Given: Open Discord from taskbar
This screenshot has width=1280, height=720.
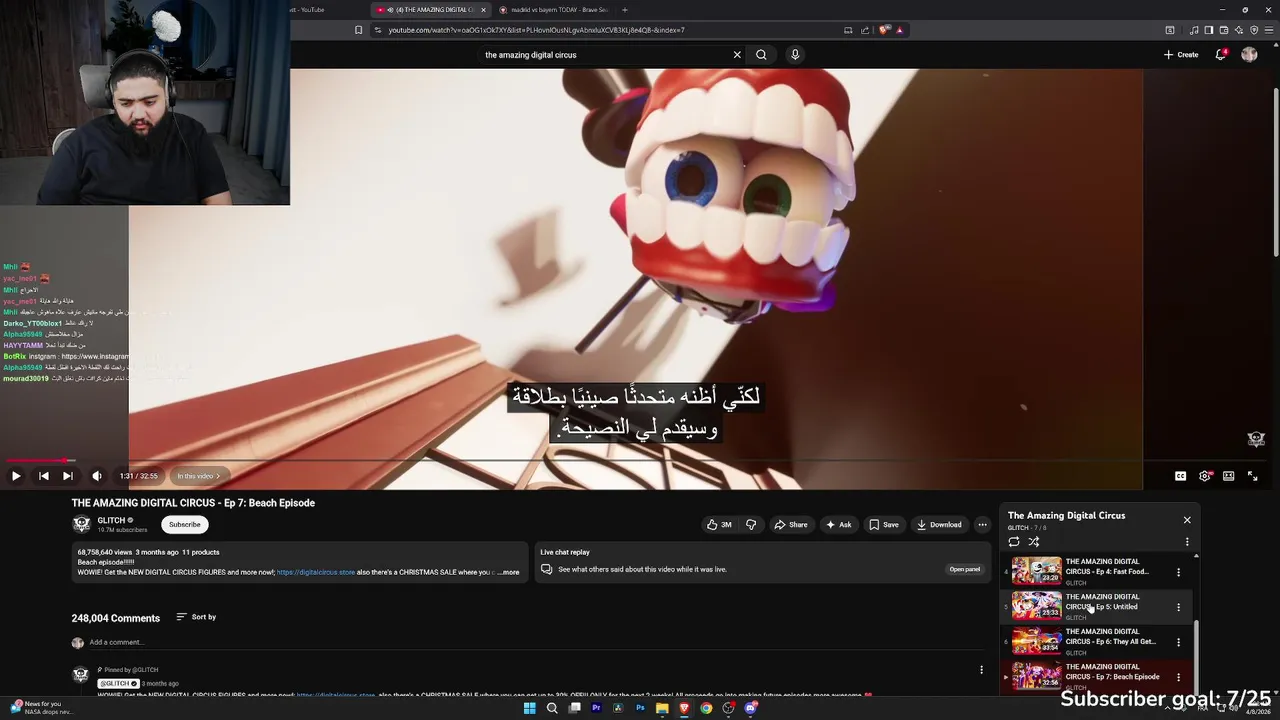Looking at the screenshot, I should 750,708.
